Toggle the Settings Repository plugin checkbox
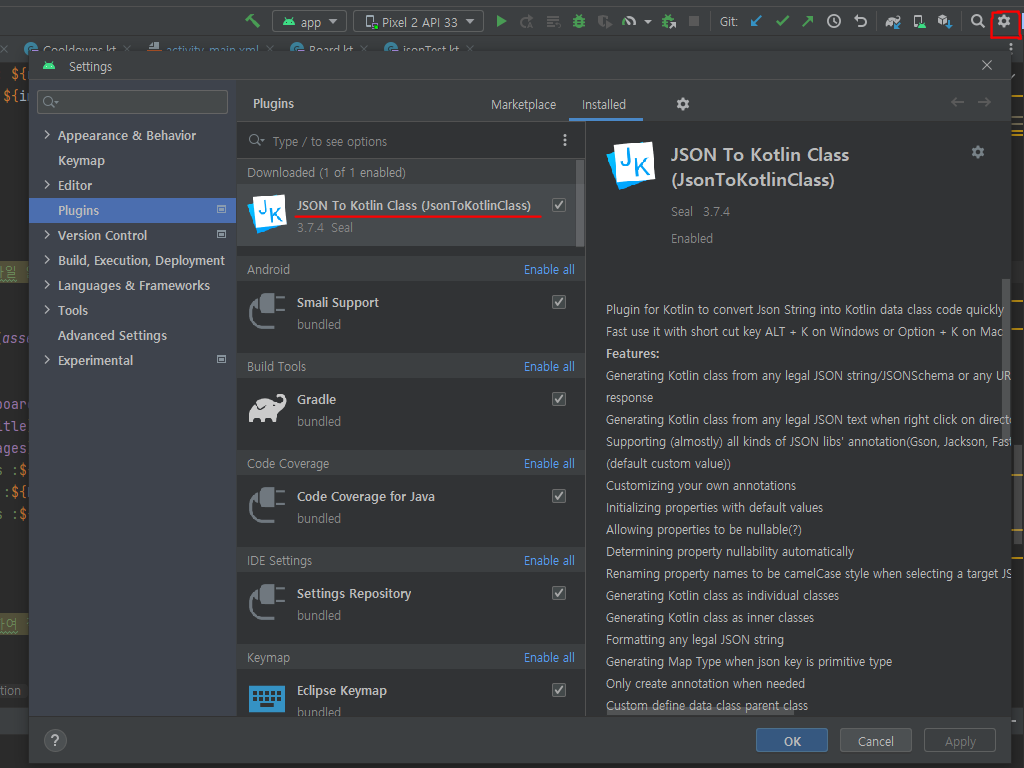The width and height of the screenshot is (1024, 768). [559, 593]
